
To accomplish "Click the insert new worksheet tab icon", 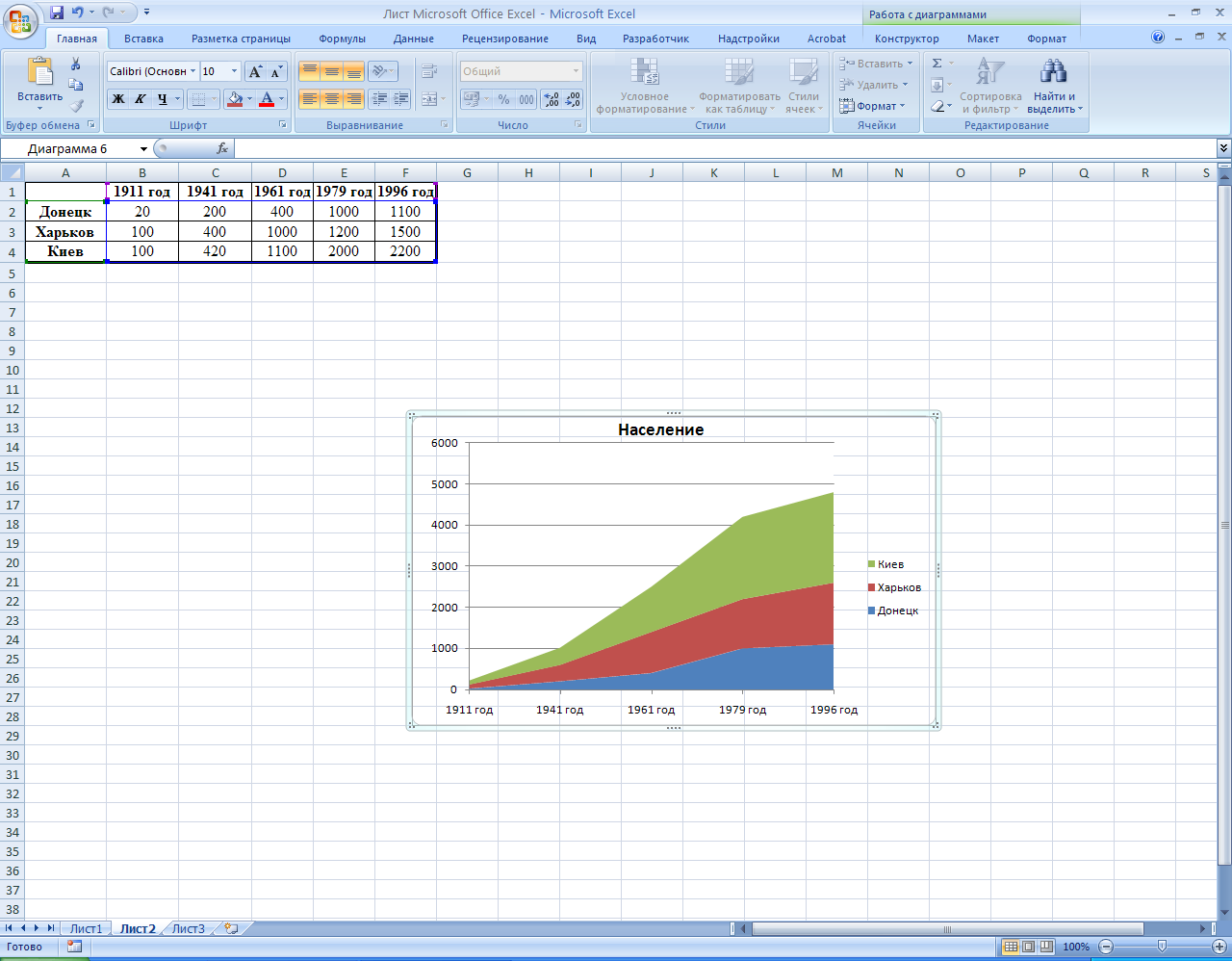I will [x=231, y=929].
